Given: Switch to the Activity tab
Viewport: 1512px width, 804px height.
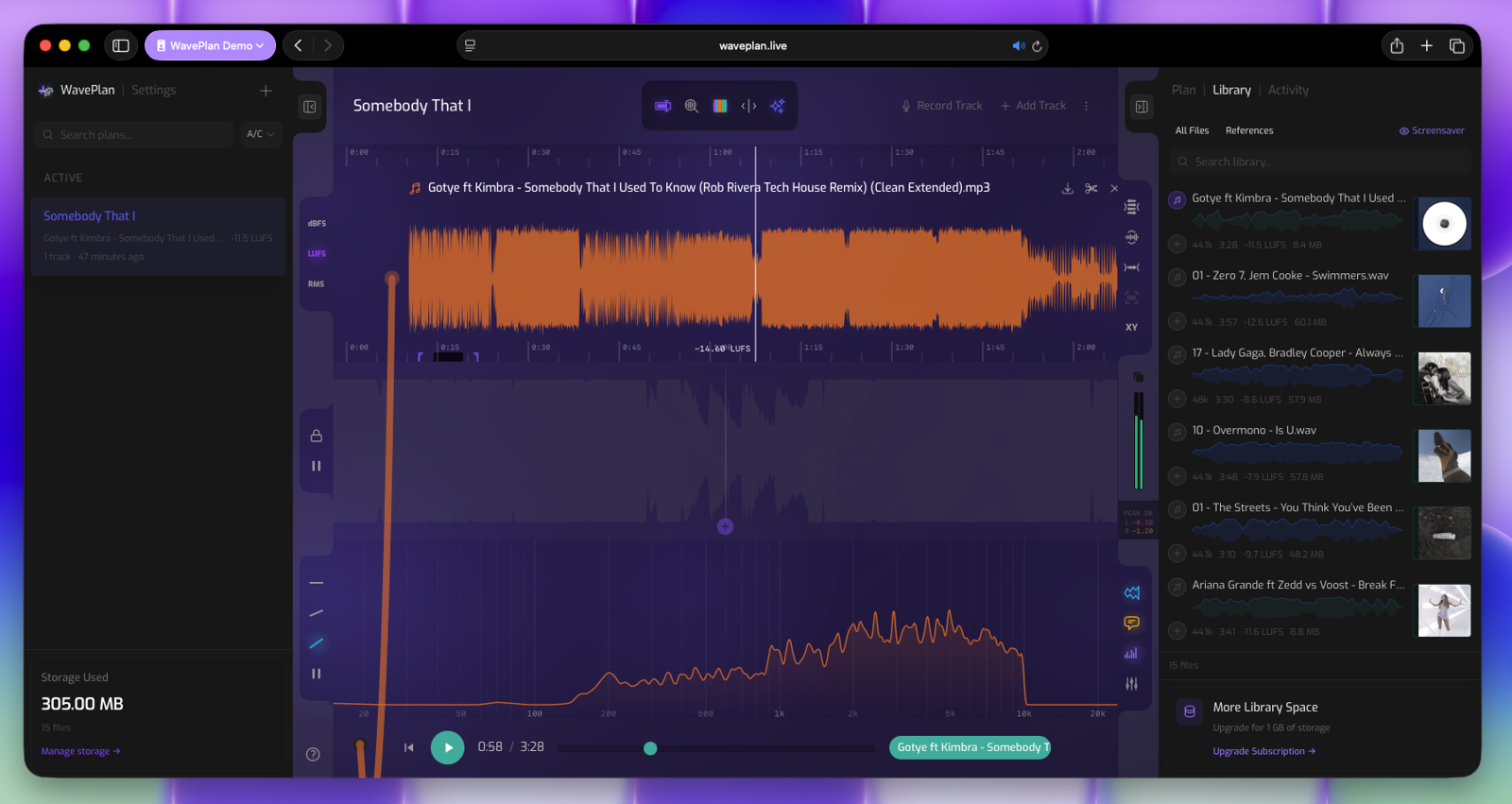Looking at the screenshot, I should coord(1288,90).
